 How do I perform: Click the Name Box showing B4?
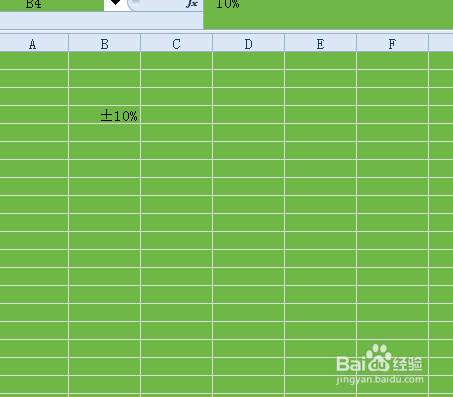point(52,4)
